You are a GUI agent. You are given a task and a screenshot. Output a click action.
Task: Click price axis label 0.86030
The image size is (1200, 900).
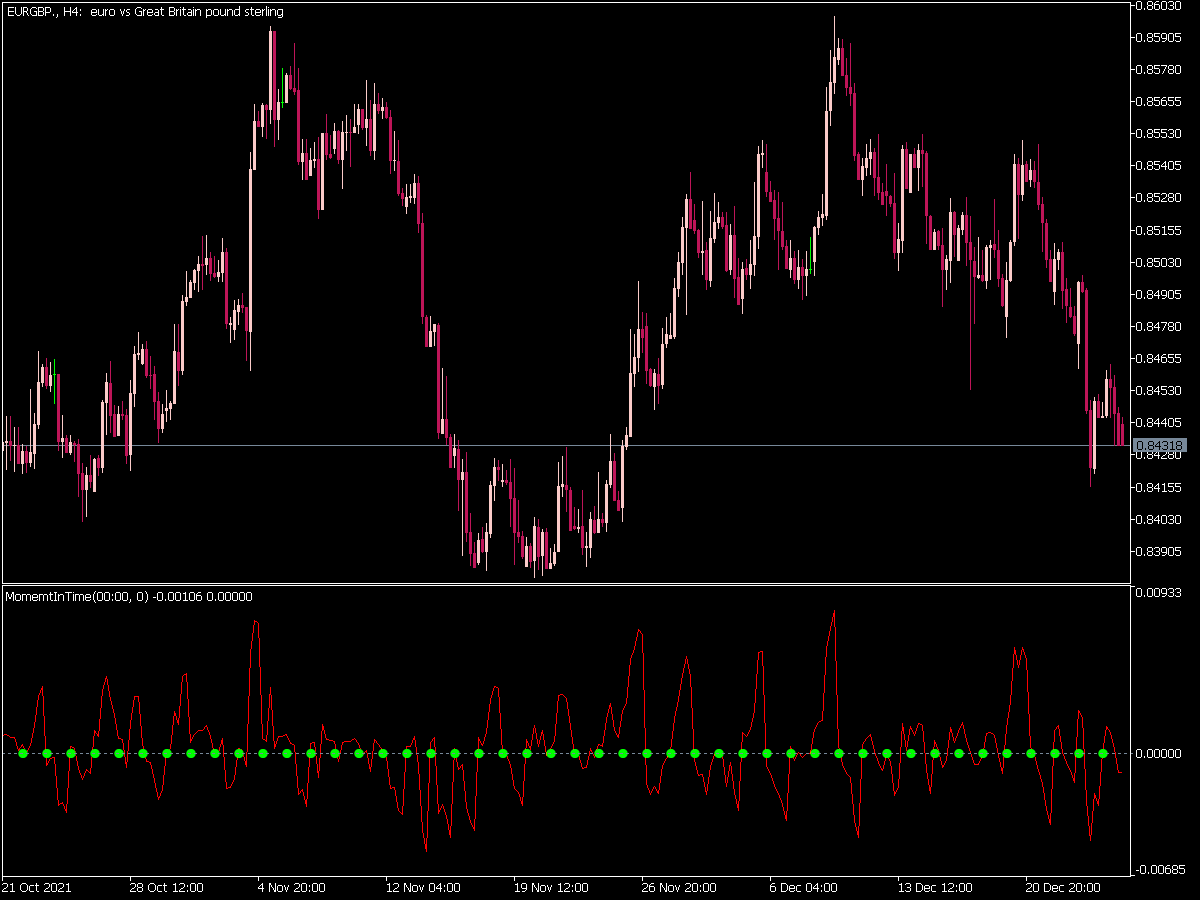[1160, 6]
